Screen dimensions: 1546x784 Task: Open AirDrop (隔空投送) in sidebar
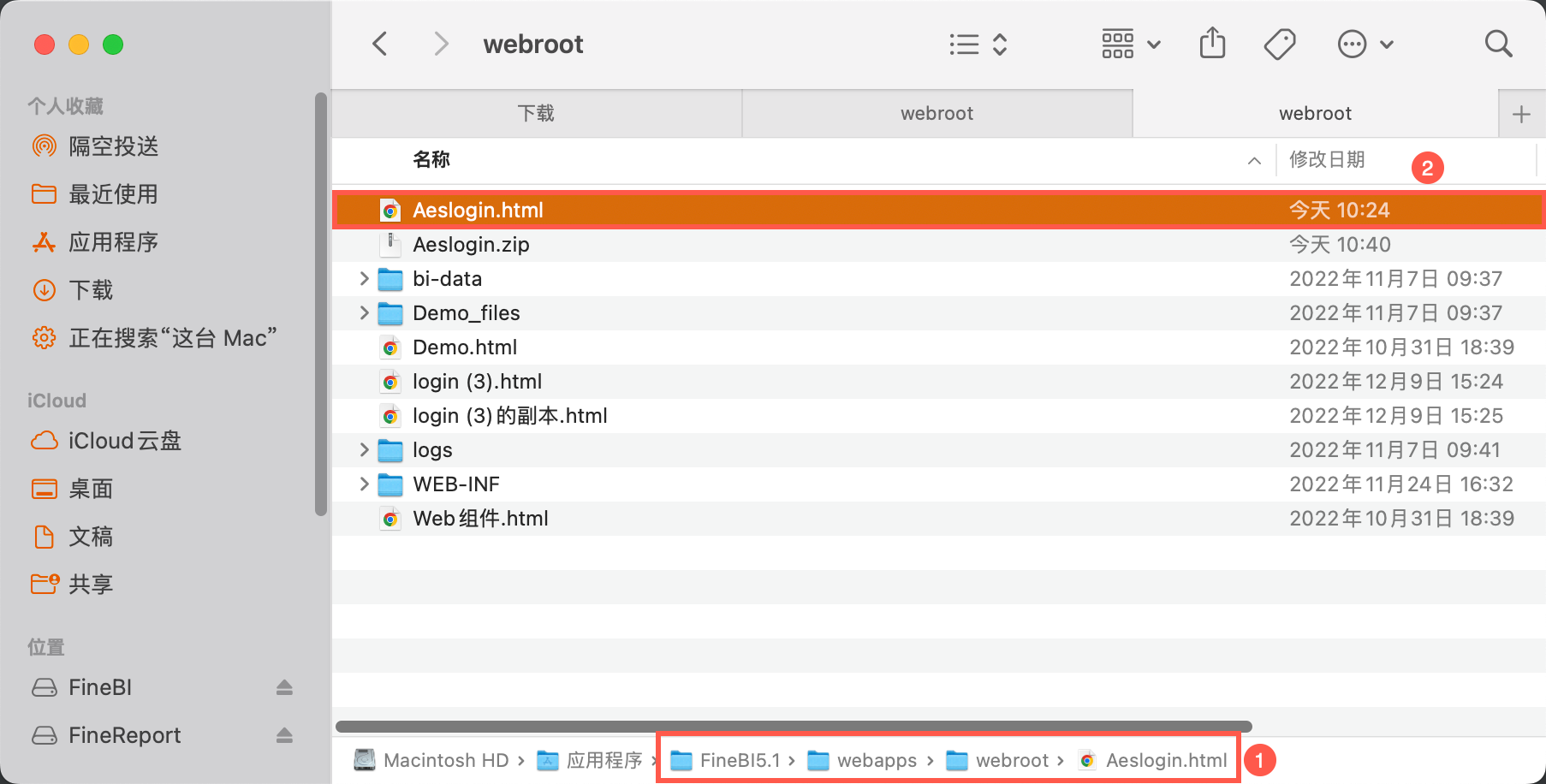[113, 146]
